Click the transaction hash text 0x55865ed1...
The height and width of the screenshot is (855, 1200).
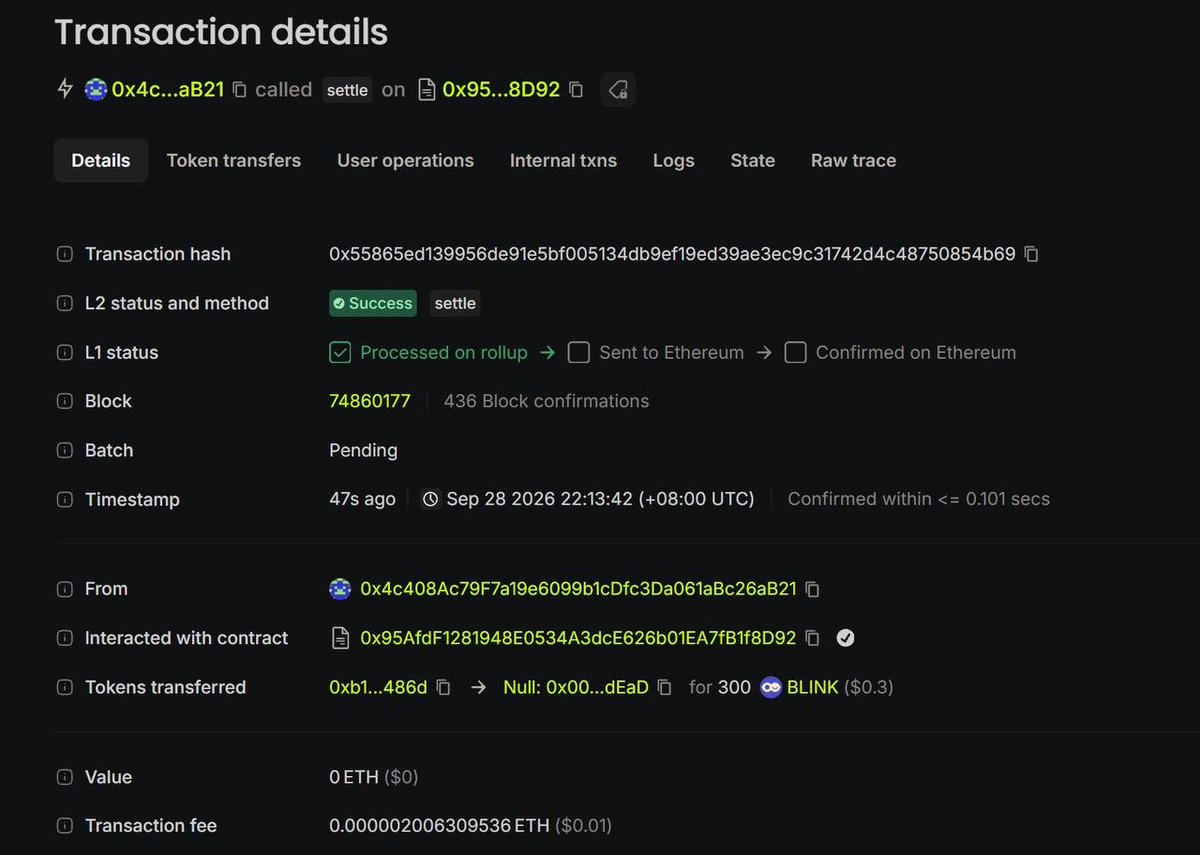(672, 254)
